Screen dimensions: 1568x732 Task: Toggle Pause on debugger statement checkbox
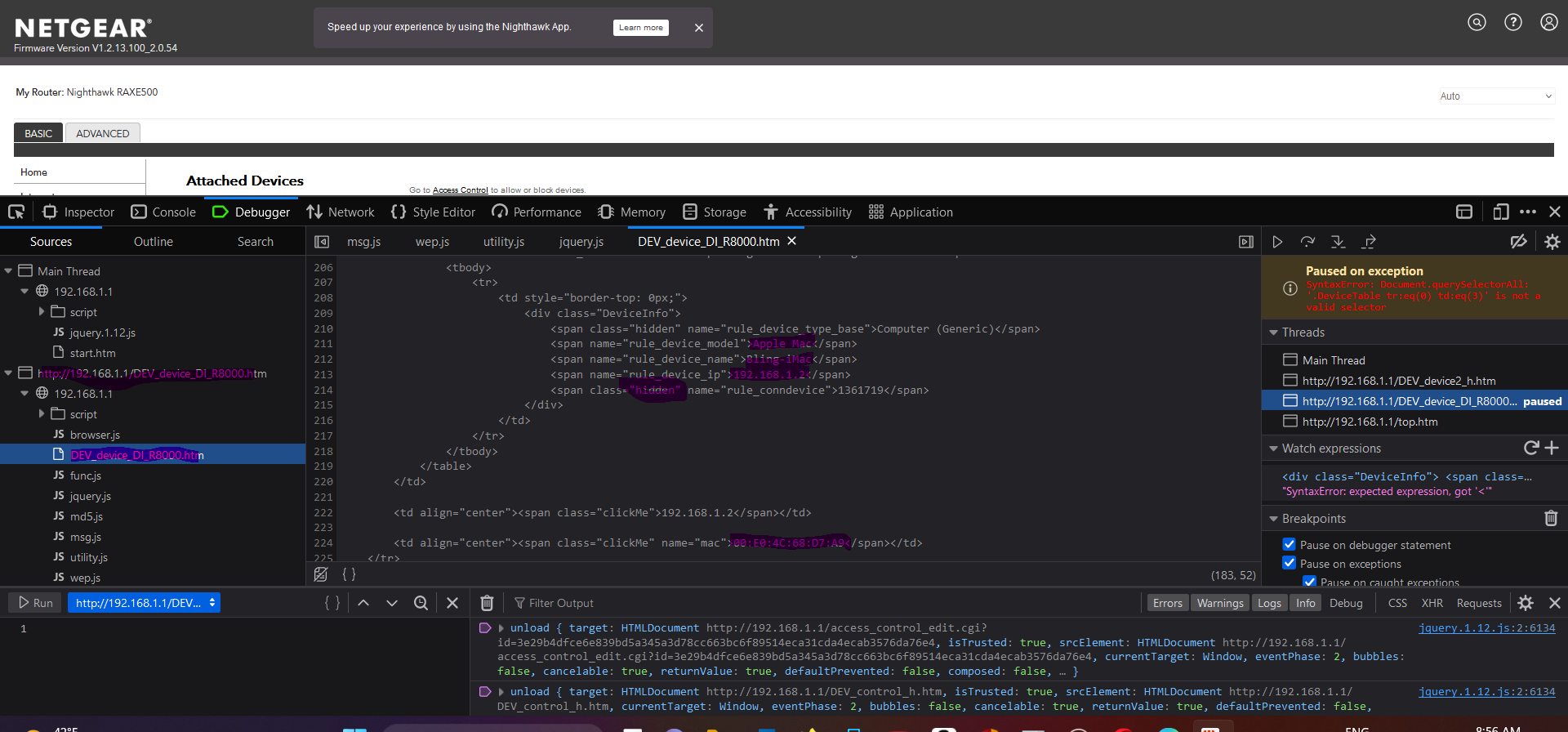[x=1289, y=544]
